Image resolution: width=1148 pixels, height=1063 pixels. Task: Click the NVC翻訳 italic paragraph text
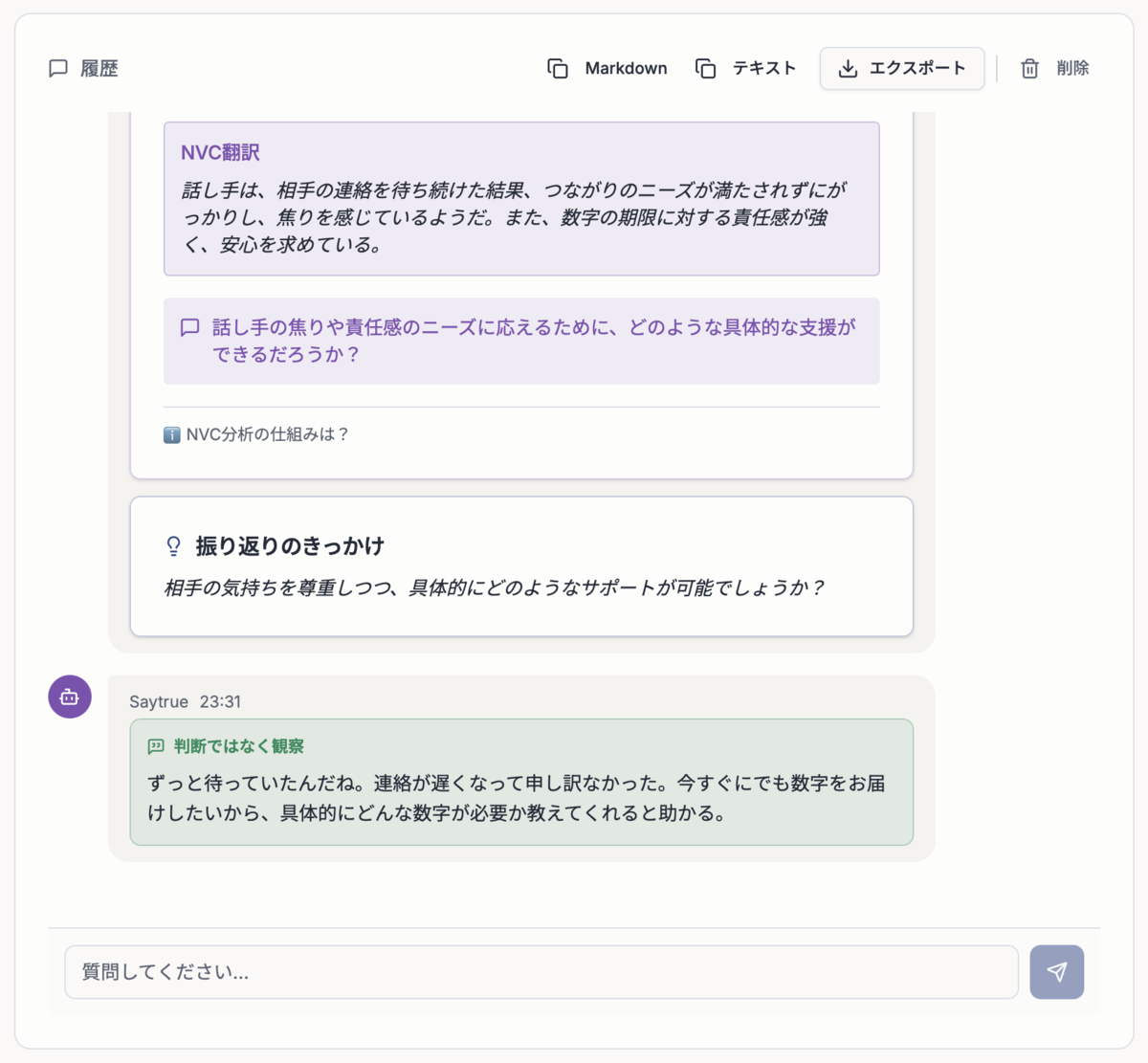tap(515, 217)
